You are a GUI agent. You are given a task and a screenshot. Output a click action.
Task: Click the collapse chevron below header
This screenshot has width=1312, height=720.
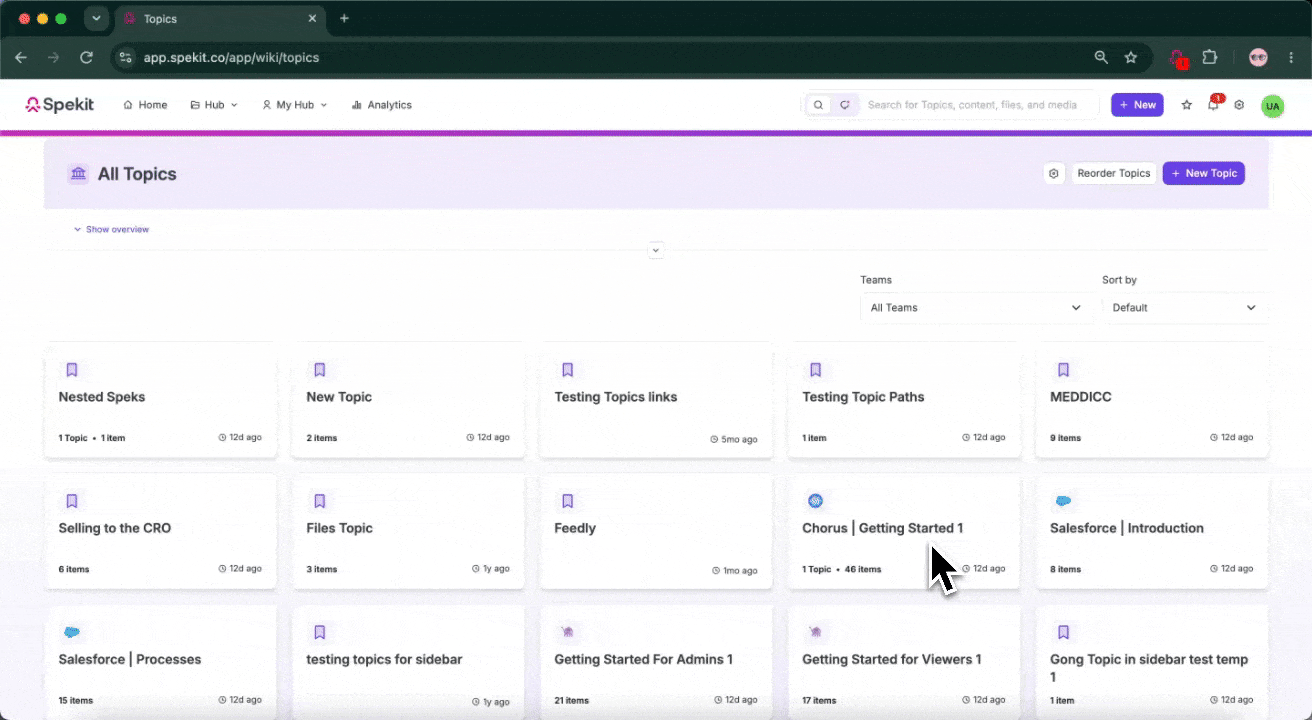tap(656, 250)
